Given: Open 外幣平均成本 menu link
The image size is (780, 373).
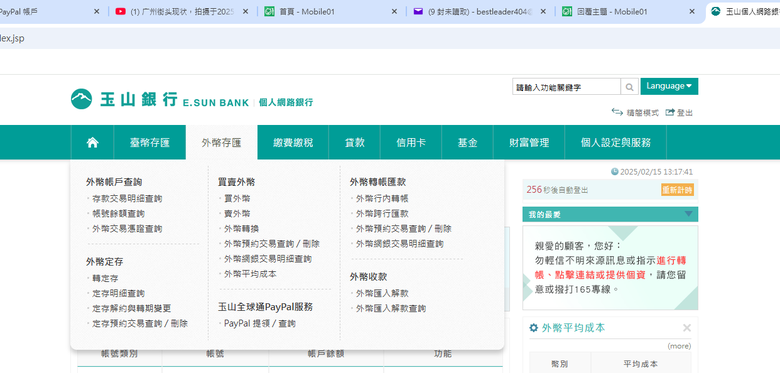Looking at the screenshot, I should pos(250,274).
